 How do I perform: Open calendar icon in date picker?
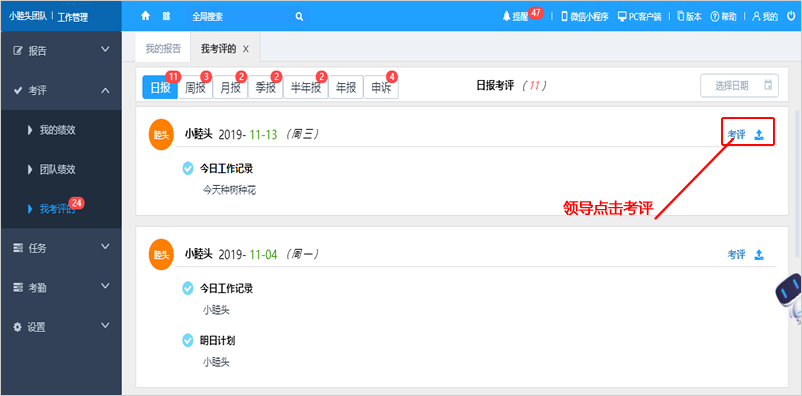tap(768, 85)
